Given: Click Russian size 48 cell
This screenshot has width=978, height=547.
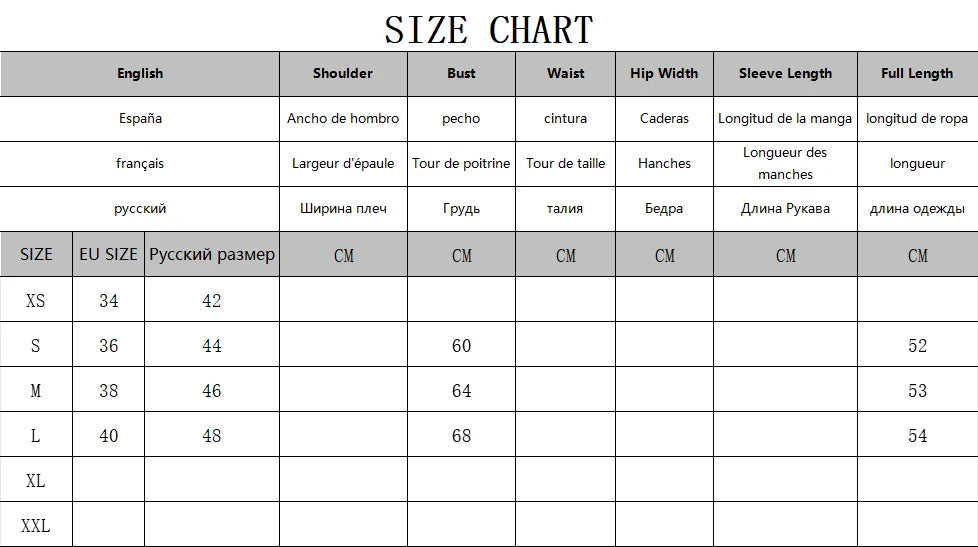Looking at the screenshot, I should [212, 436].
